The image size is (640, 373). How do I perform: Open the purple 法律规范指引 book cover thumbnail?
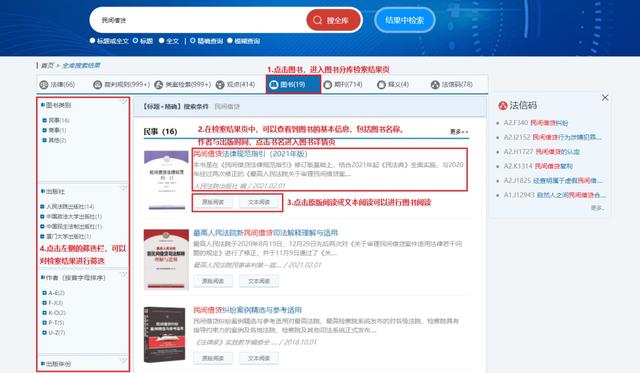(166, 180)
